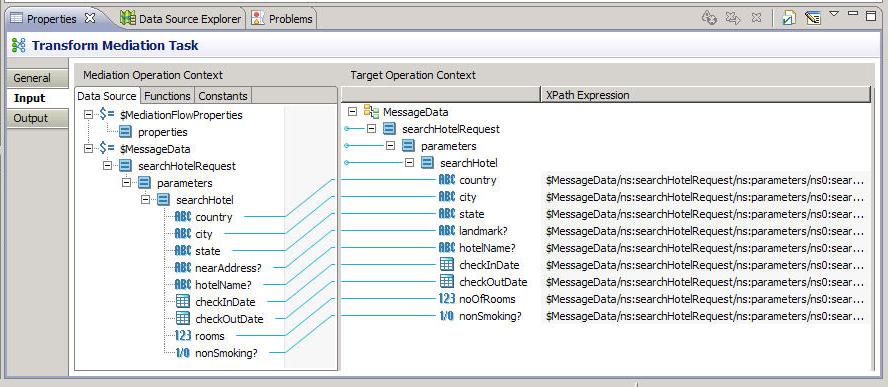Switch to the Functions tab
The width and height of the screenshot is (888, 387).
[167, 96]
